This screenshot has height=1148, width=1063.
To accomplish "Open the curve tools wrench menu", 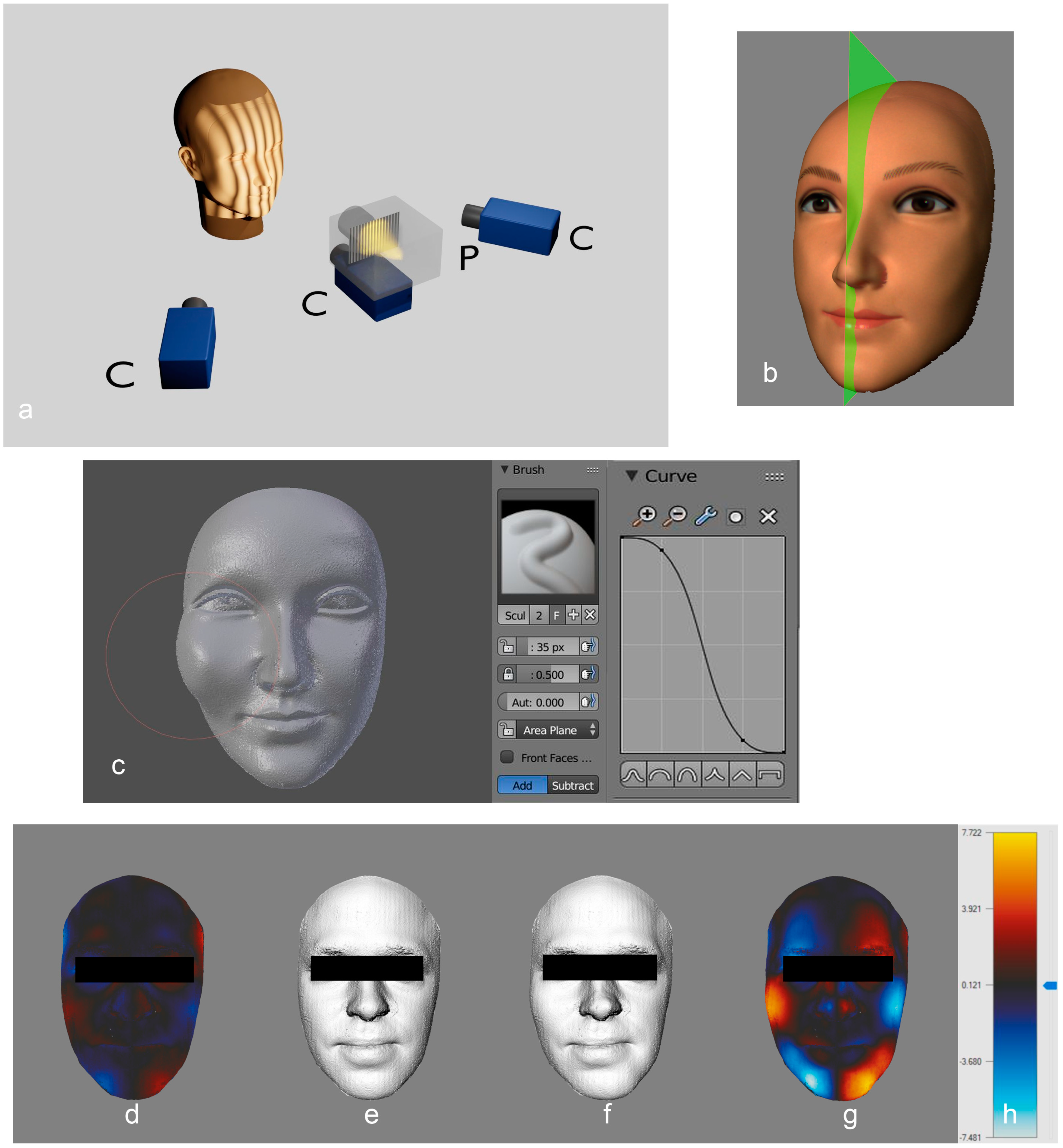I will point(705,516).
